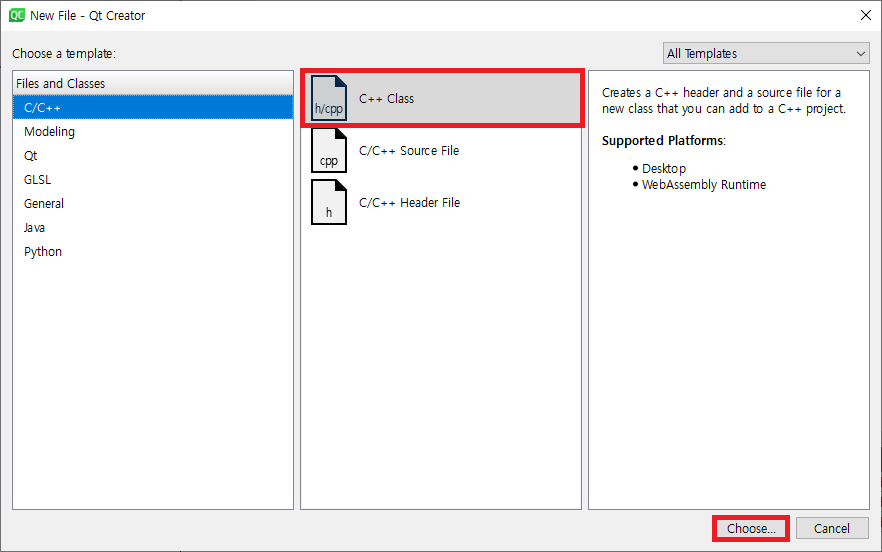882x552 pixels.
Task: Click the Qt Creator logo in title bar
Action: [17, 15]
